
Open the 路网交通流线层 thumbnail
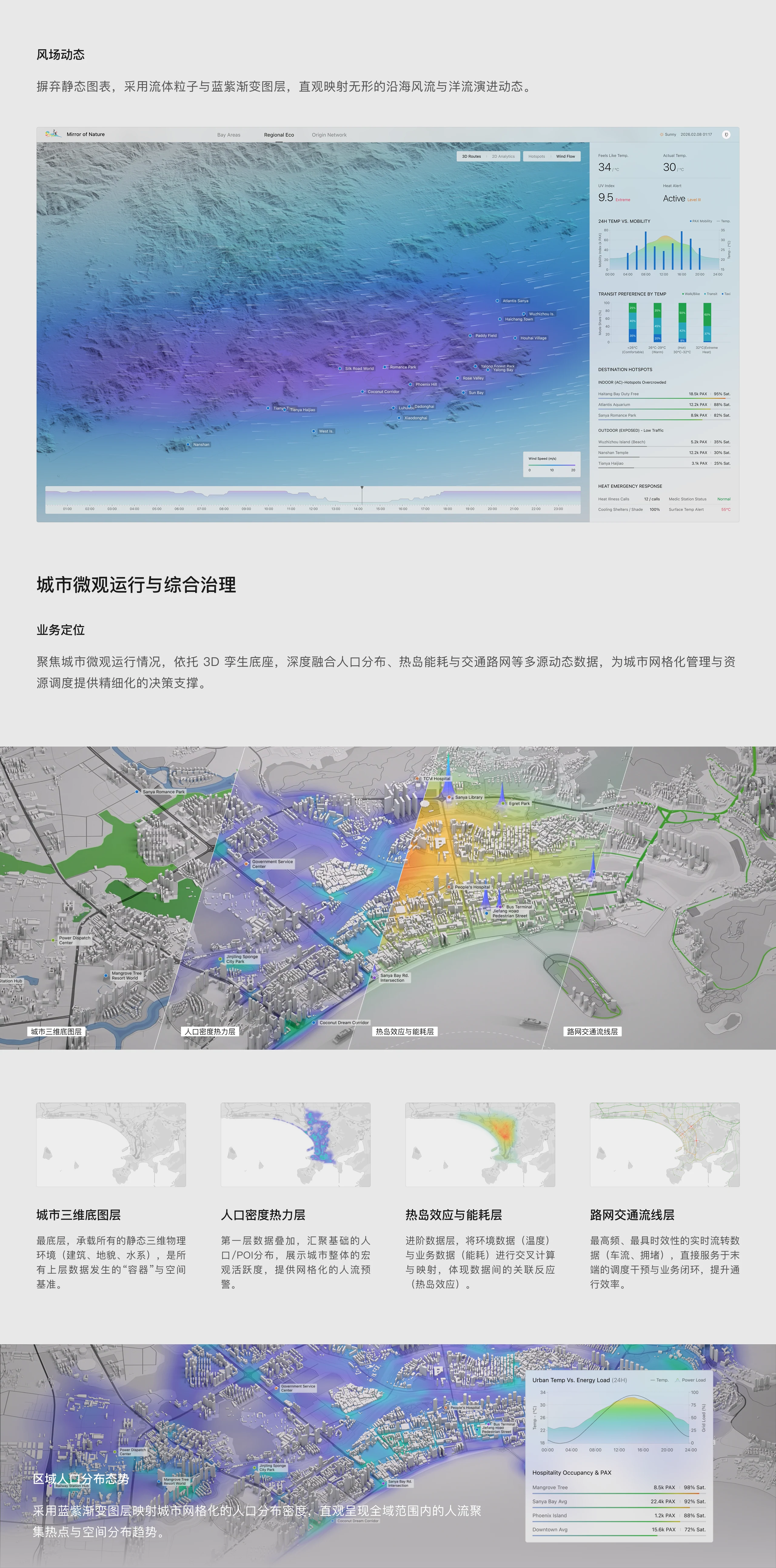[x=665, y=1144]
